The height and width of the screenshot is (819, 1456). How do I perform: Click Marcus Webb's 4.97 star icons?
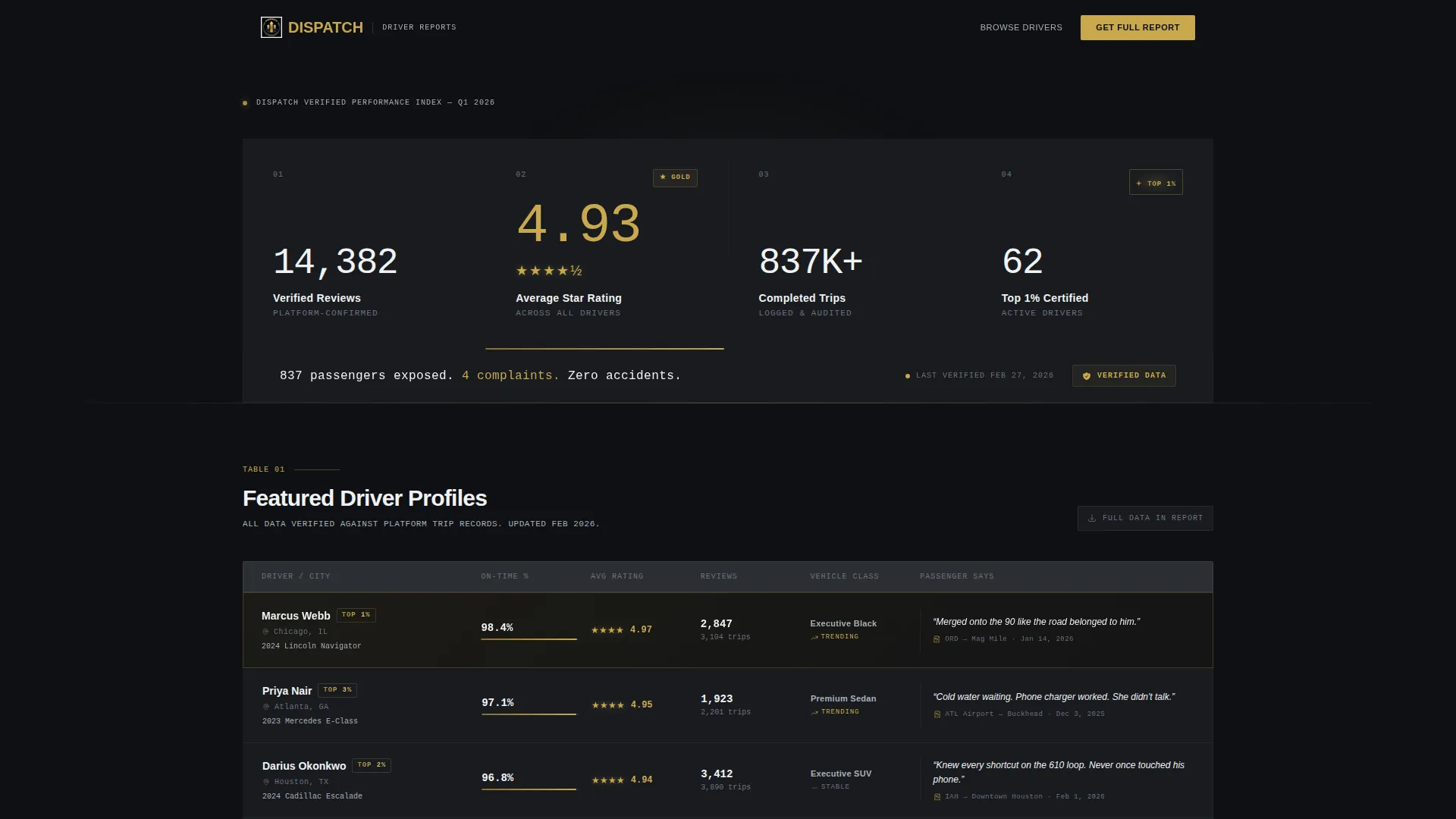[607, 630]
